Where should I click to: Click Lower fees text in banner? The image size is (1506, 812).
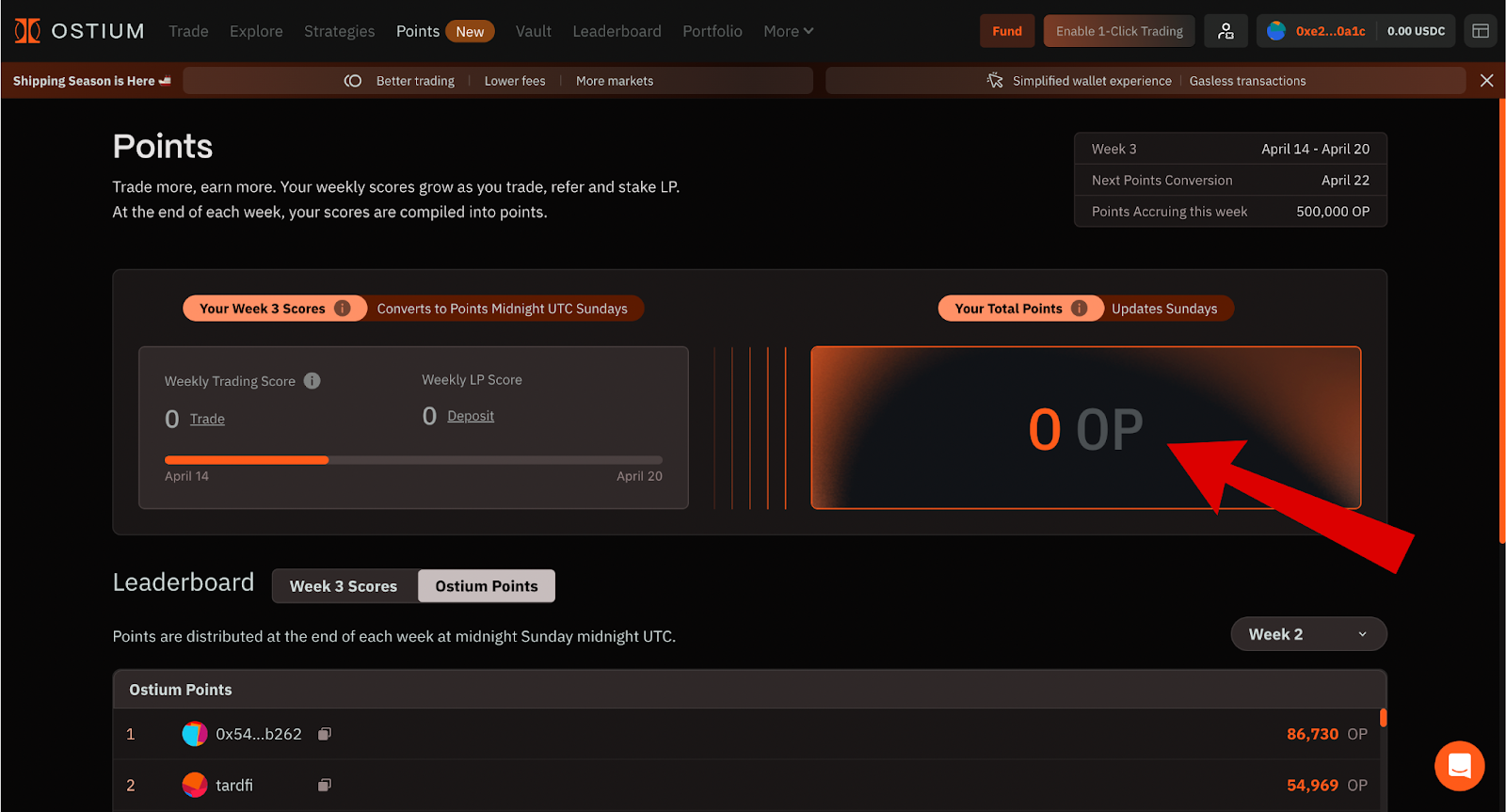pyautogui.click(x=515, y=81)
